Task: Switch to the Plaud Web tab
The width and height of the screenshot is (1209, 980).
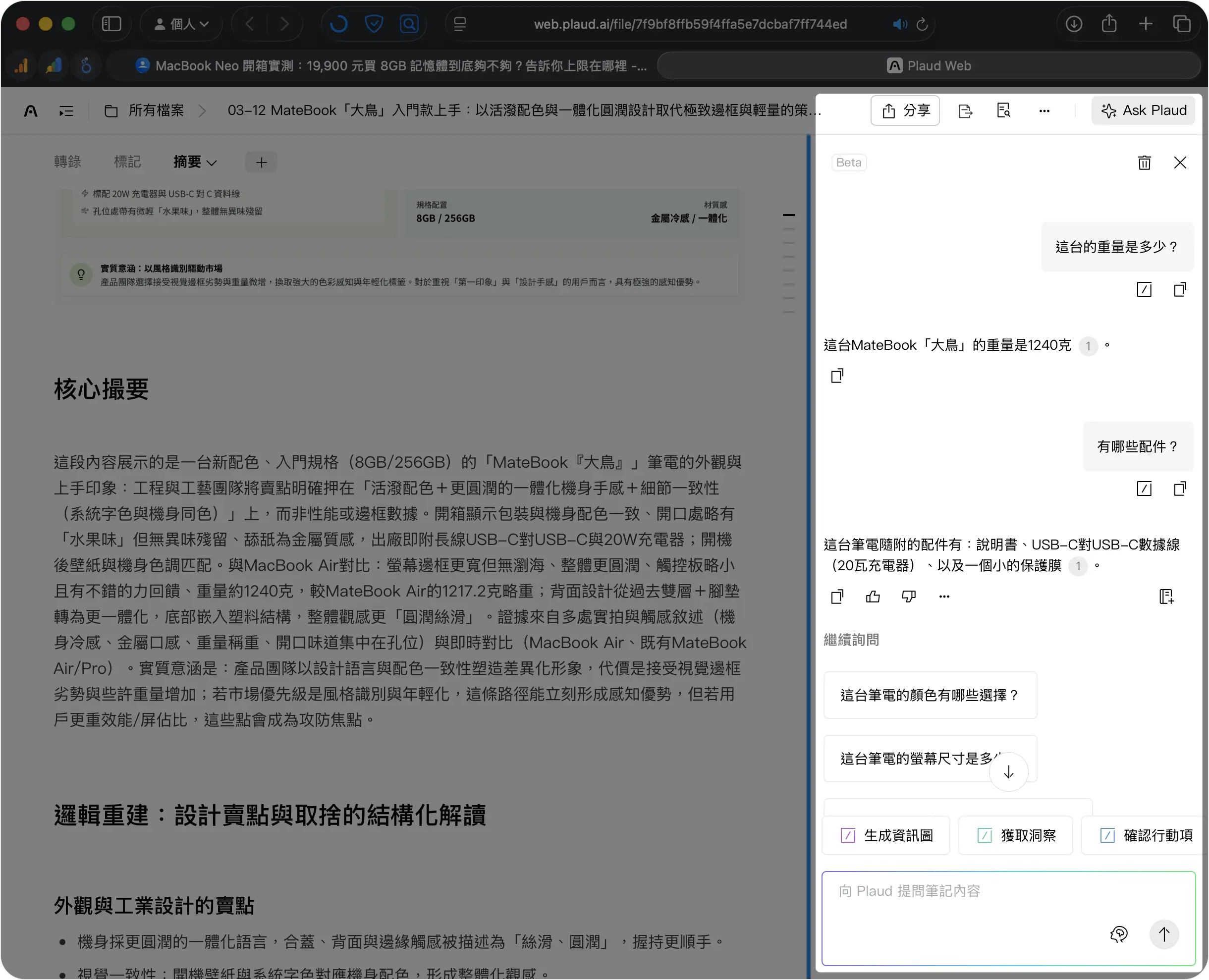Action: pos(929,65)
